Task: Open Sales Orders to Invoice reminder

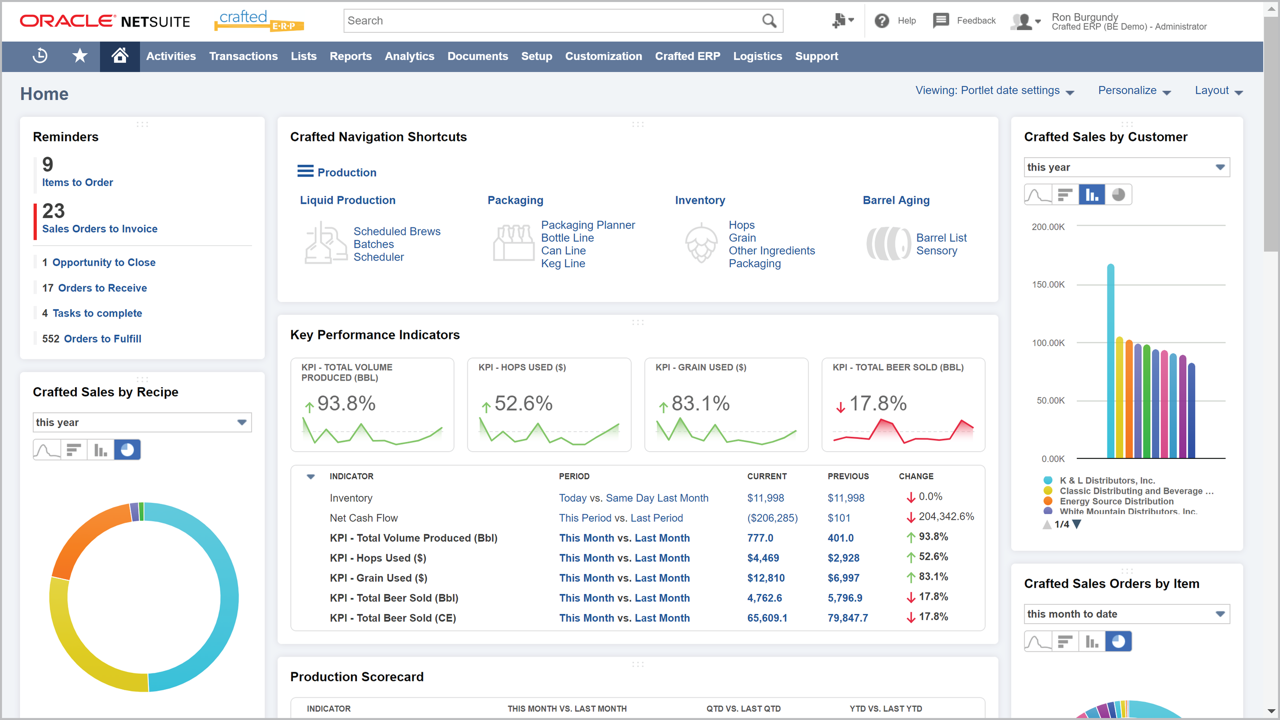Action: tap(99, 229)
